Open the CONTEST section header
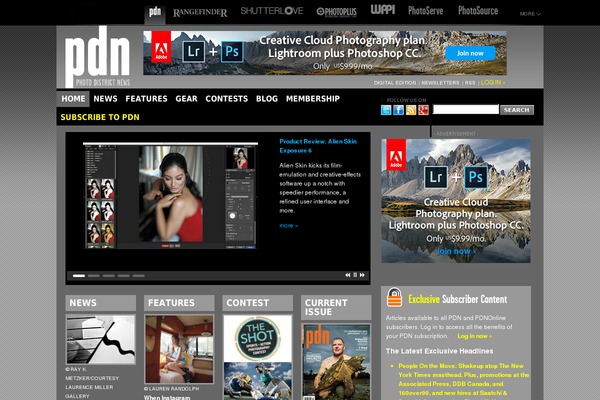600x400 pixels. [x=258, y=303]
